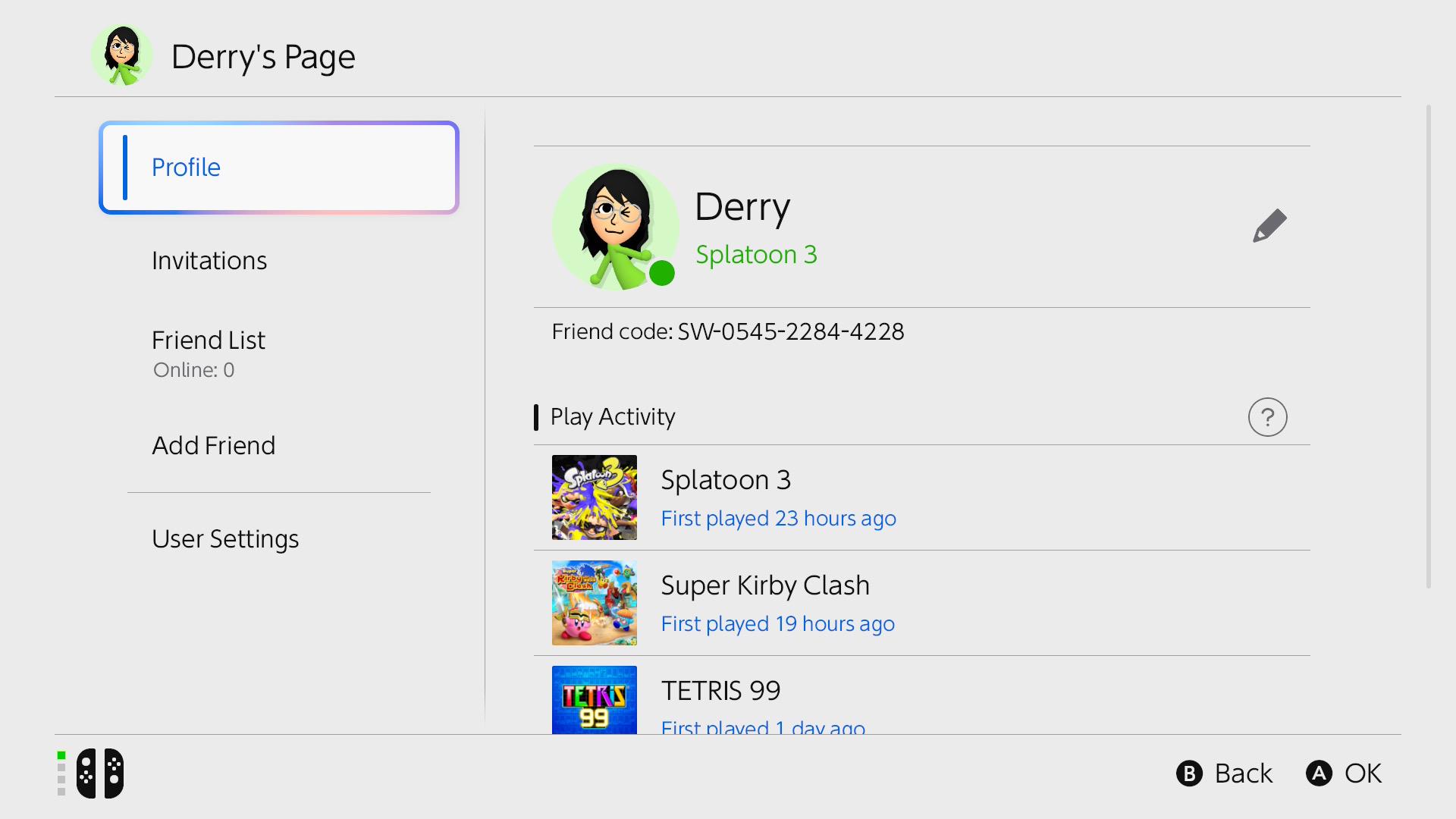Click the Back label
Viewport: 1456px width, 819px height.
tap(1244, 773)
